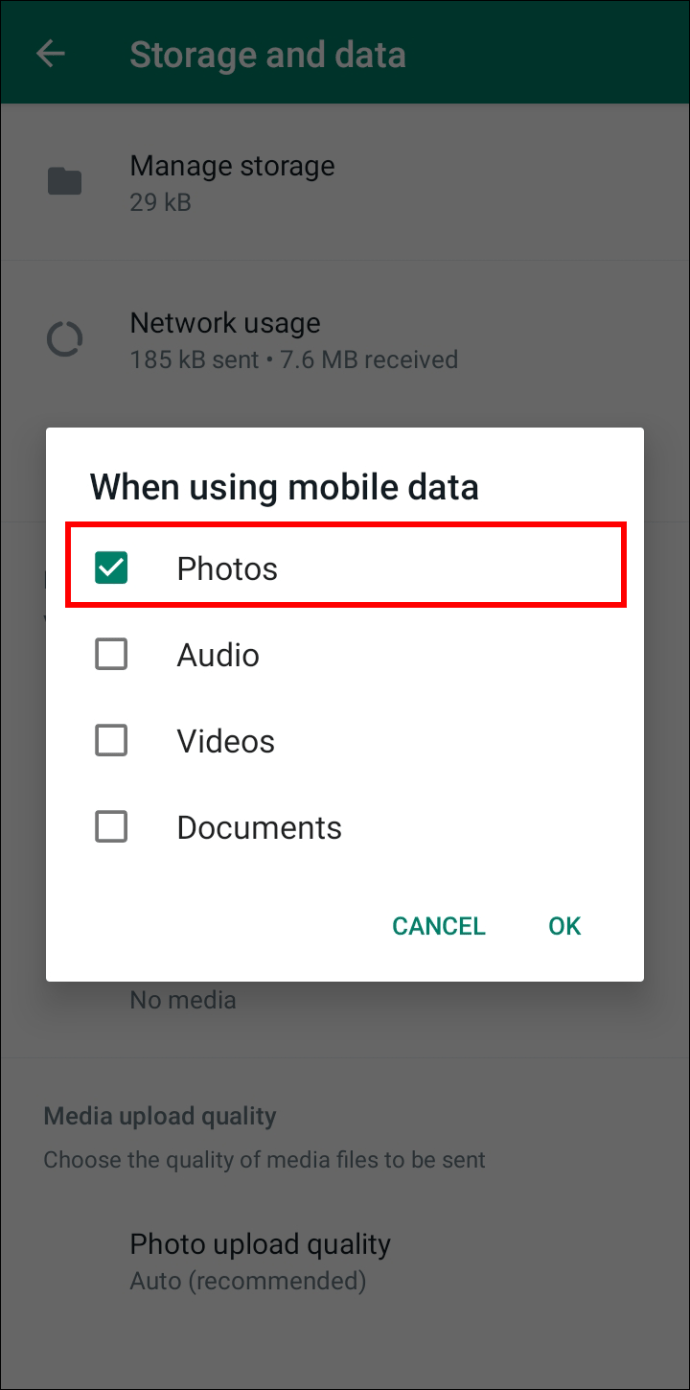The width and height of the screenshot is (690, 1390).
Task: Select the Audio label text
Action: [x=218, y=655]
